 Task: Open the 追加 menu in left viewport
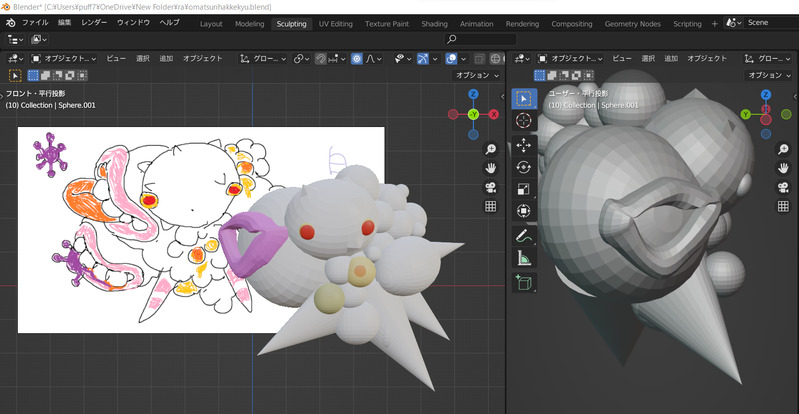(x=166, y=59)
